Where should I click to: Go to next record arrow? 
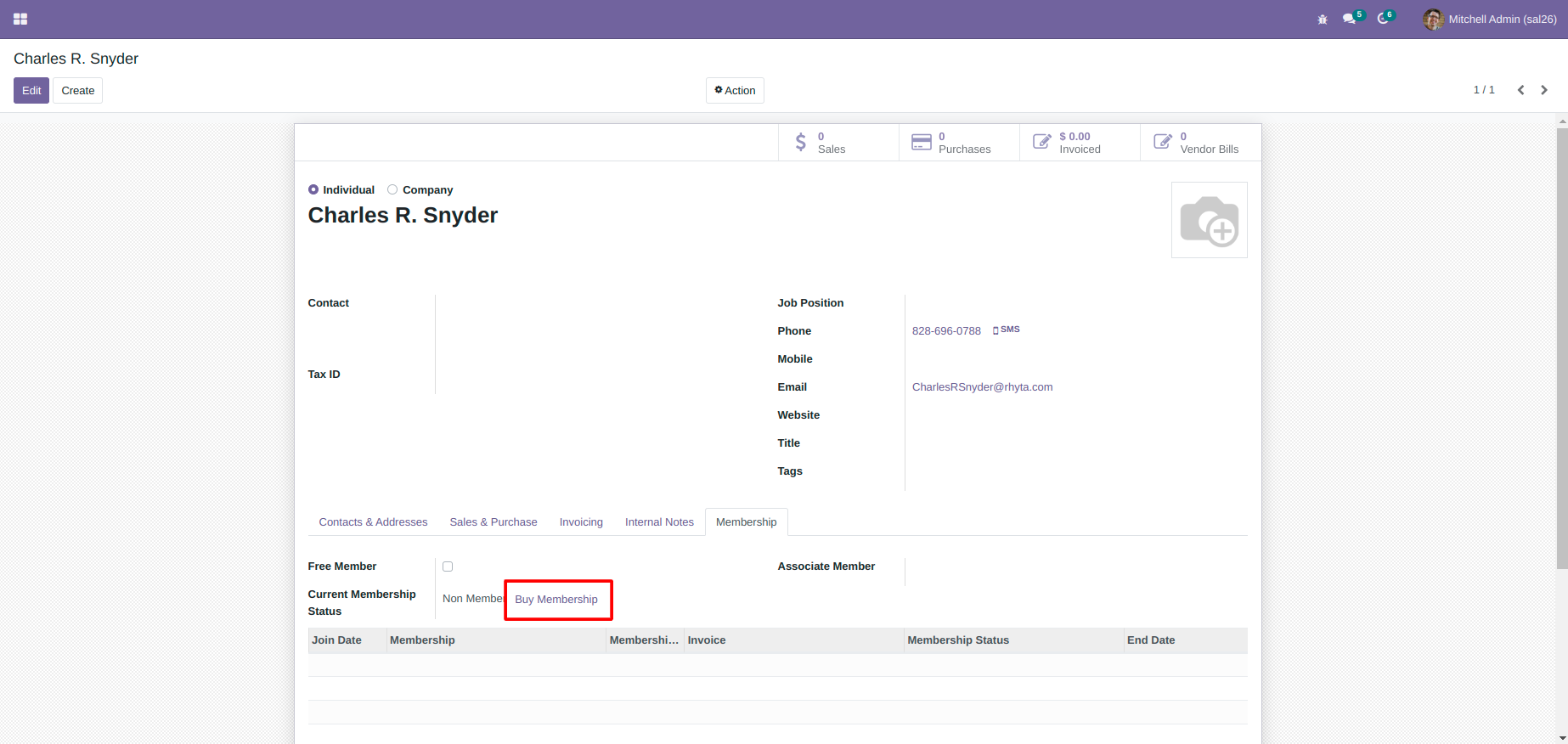click(1544, 90)
